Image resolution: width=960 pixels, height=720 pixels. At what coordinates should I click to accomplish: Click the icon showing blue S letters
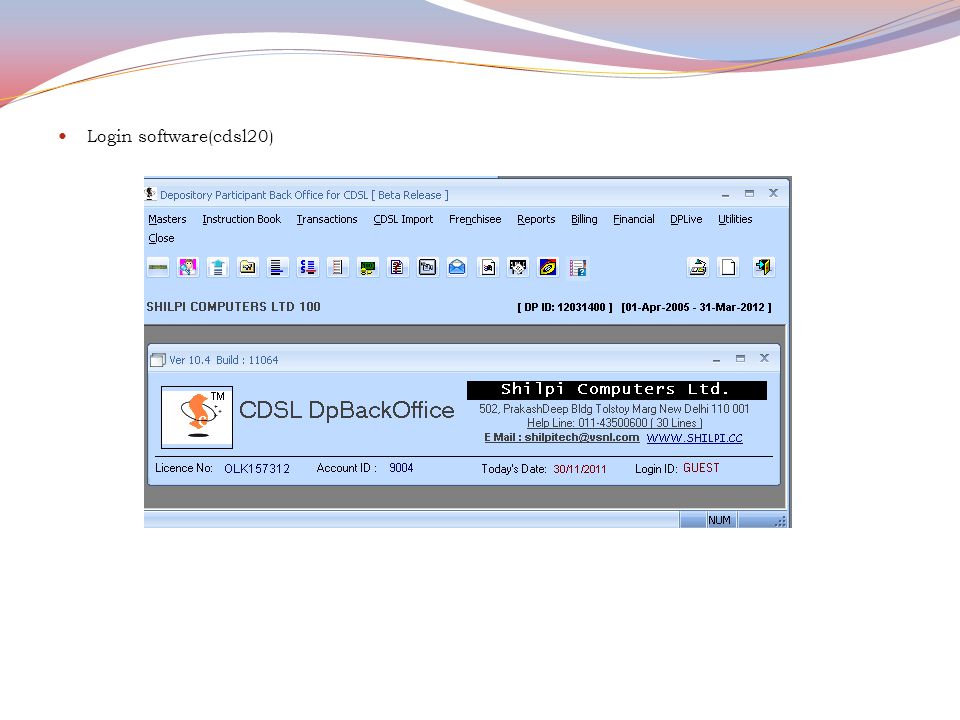(307, 268)
